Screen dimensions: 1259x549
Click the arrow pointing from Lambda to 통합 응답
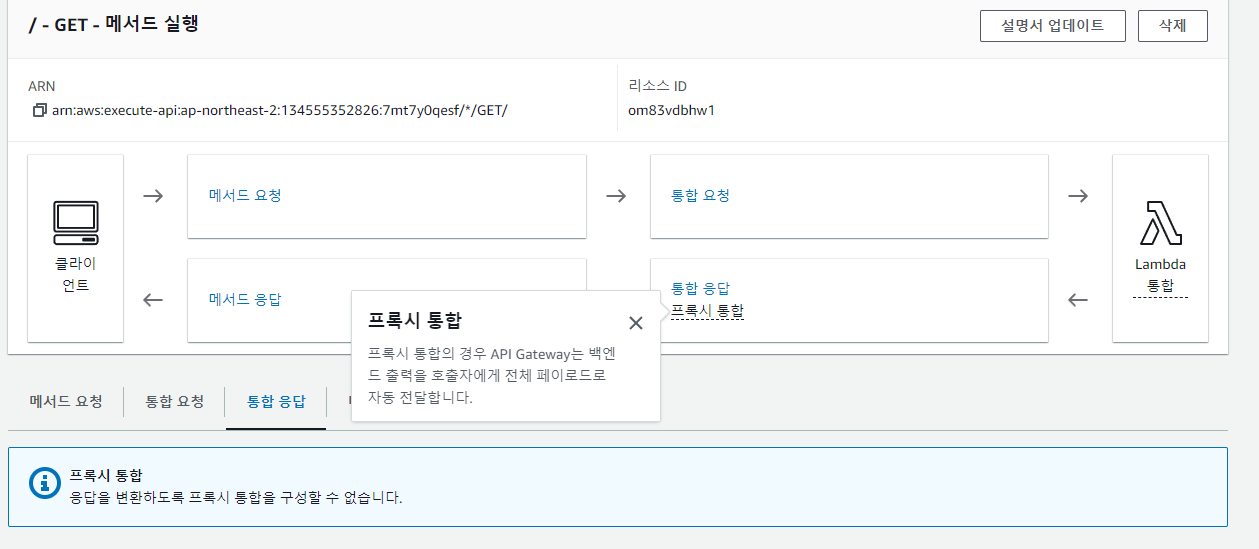click(x=1078, y=299)
